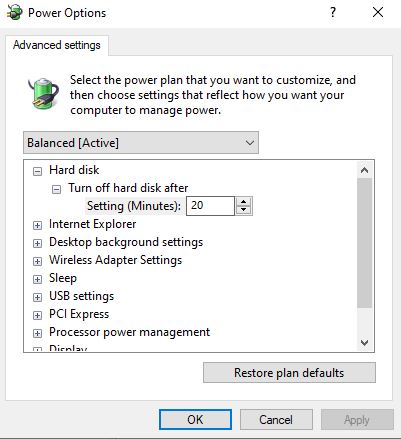The height and width of the screenshot is (439, 401).
Task: Select the Advanced settings tab
Action: (57, 45)
